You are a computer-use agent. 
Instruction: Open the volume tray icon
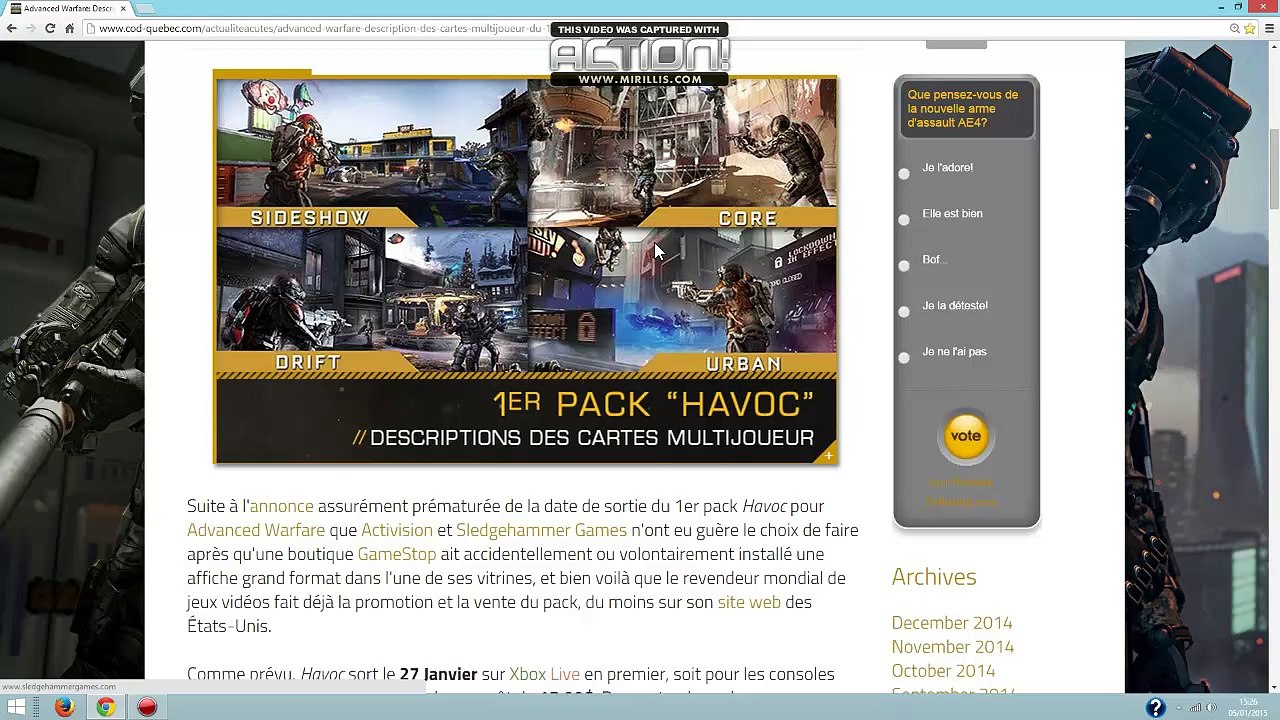coord(1211,708)
